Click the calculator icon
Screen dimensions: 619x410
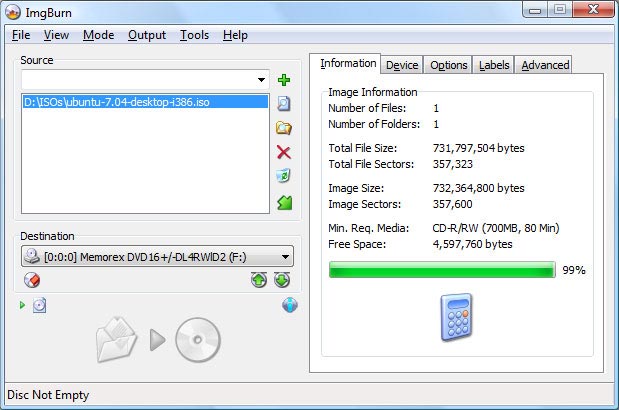coord(456,317)
